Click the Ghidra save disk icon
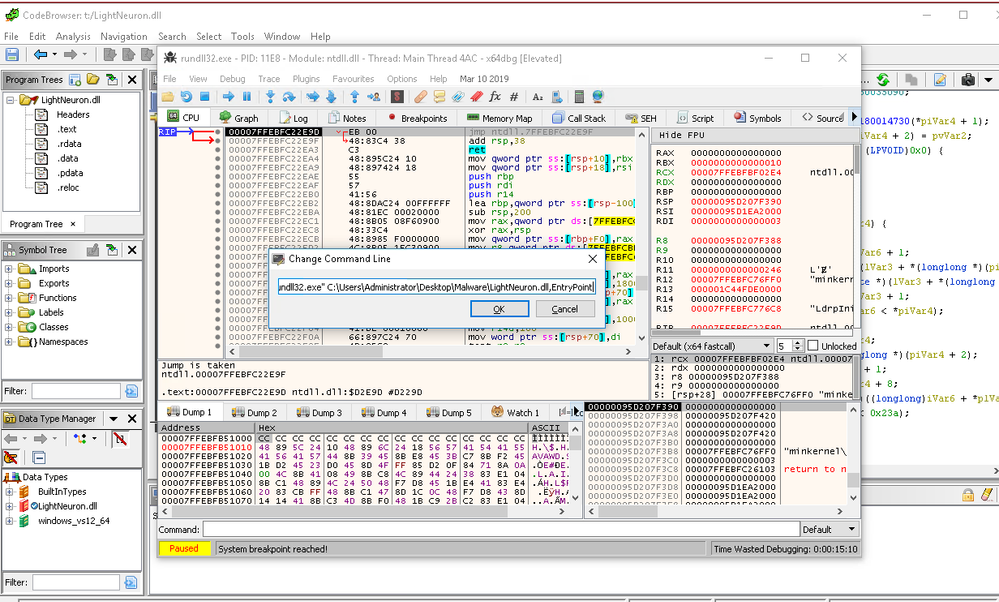Viewport: 999px width, 602px height. 12,55
